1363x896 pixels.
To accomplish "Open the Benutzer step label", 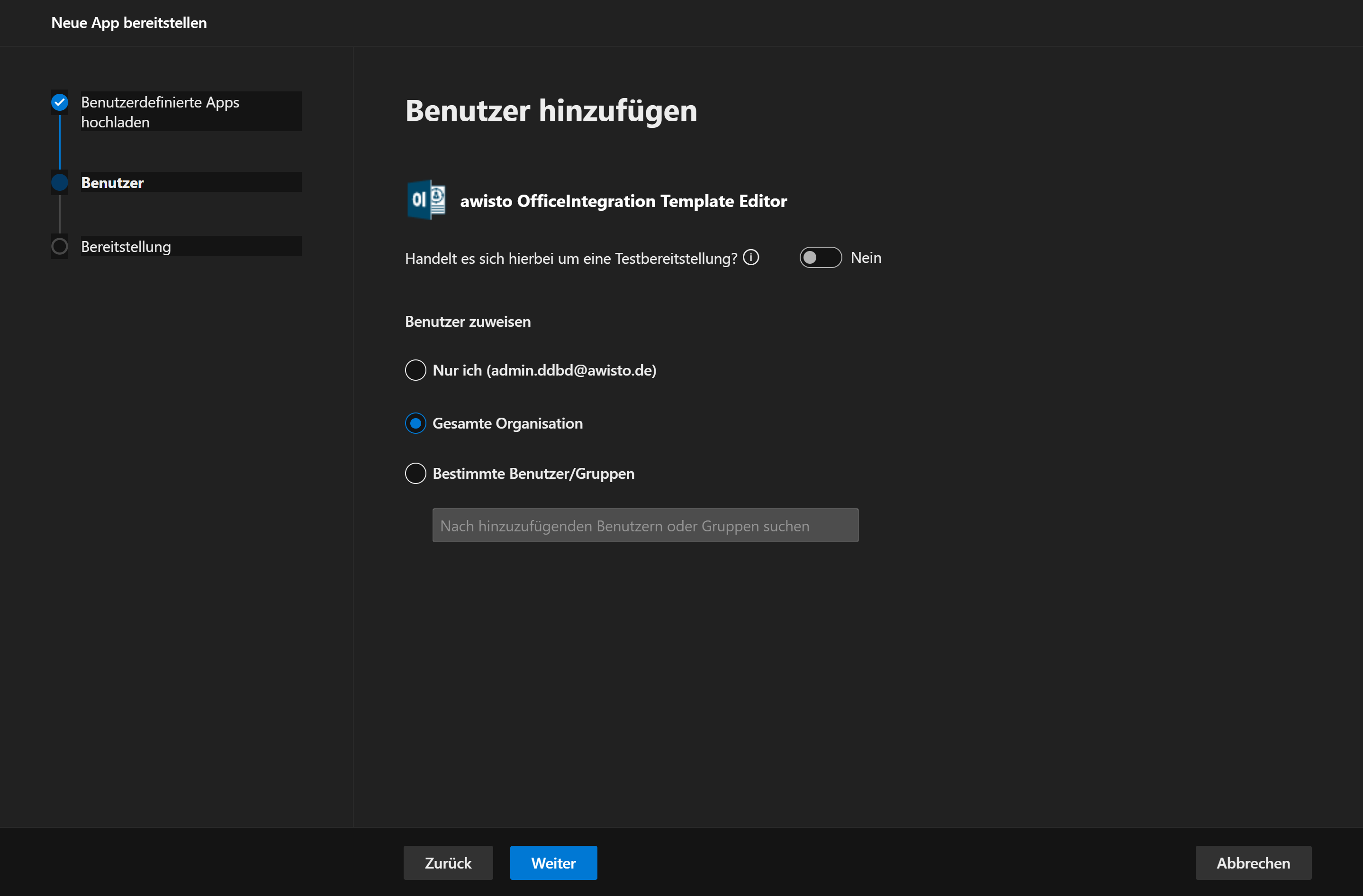I will 191,183.
